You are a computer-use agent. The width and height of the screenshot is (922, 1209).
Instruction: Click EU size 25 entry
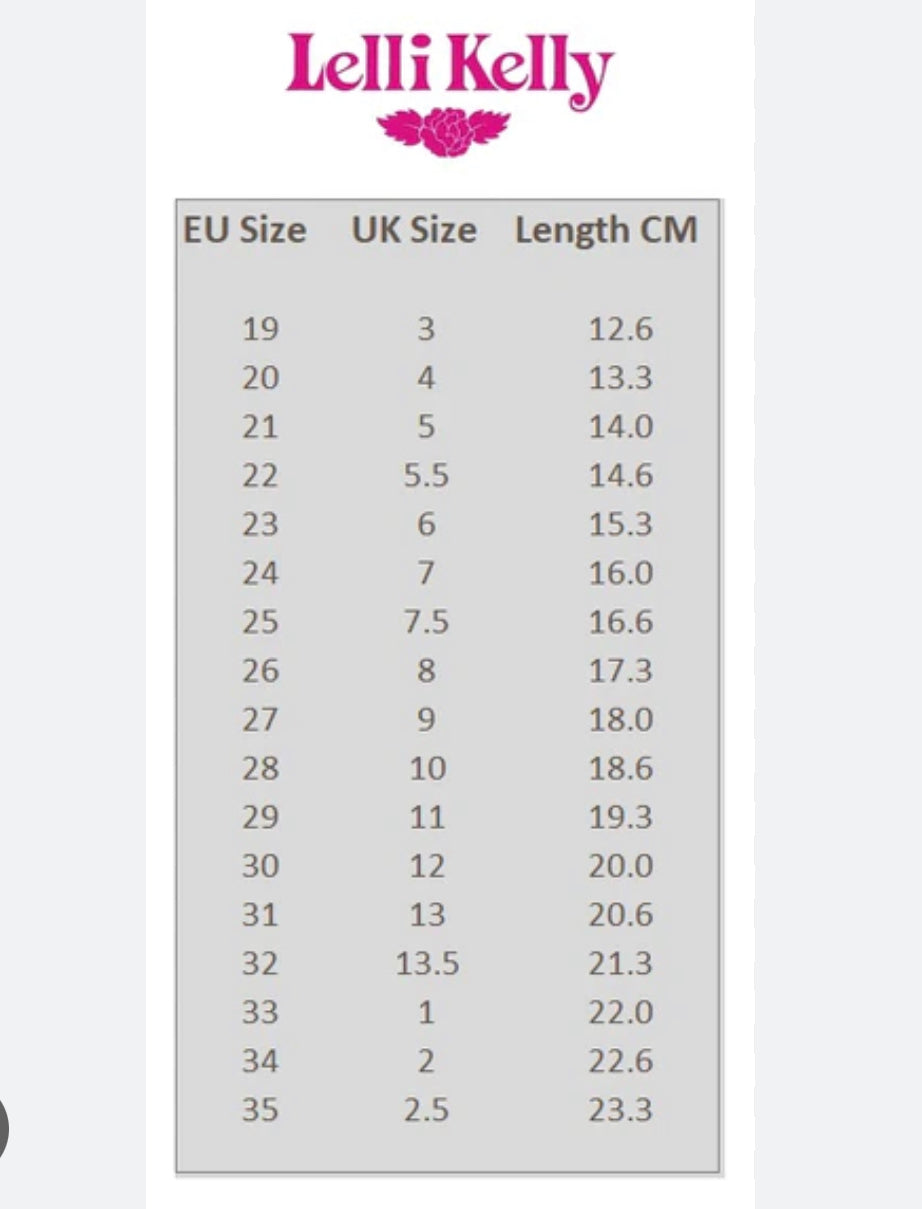(260, 622)
